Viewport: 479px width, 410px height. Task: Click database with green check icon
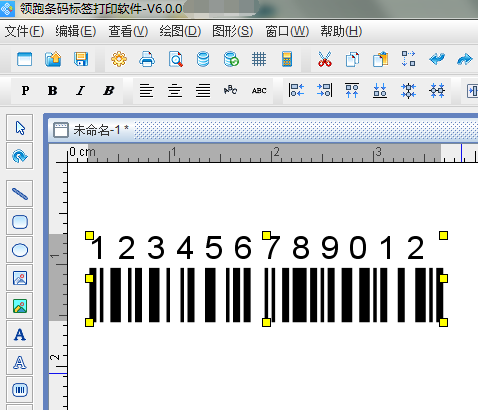[x=231, y=60]
